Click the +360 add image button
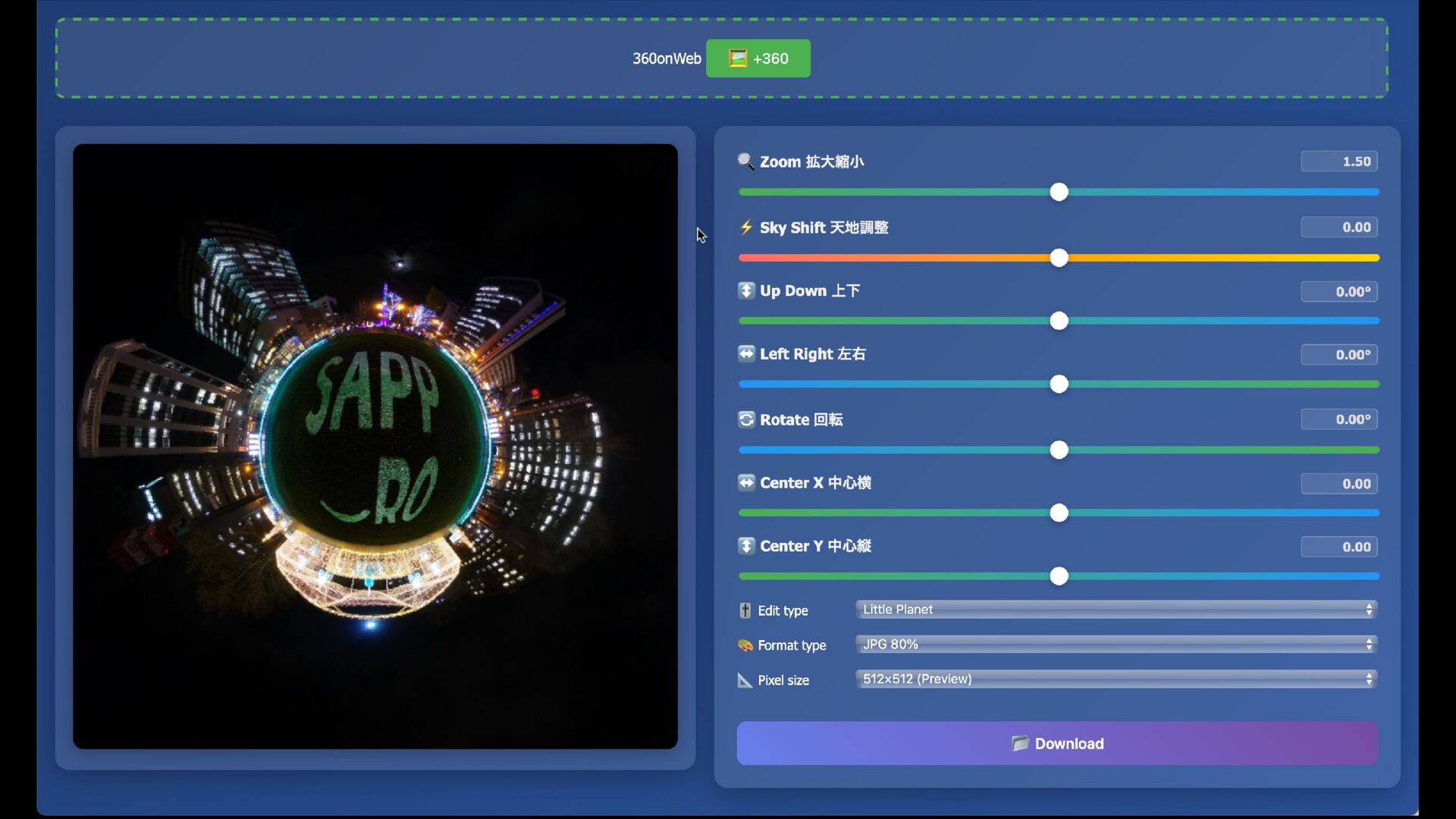Image resolution: width=1456 pixels, height=819 pixels. click(758, 58)
